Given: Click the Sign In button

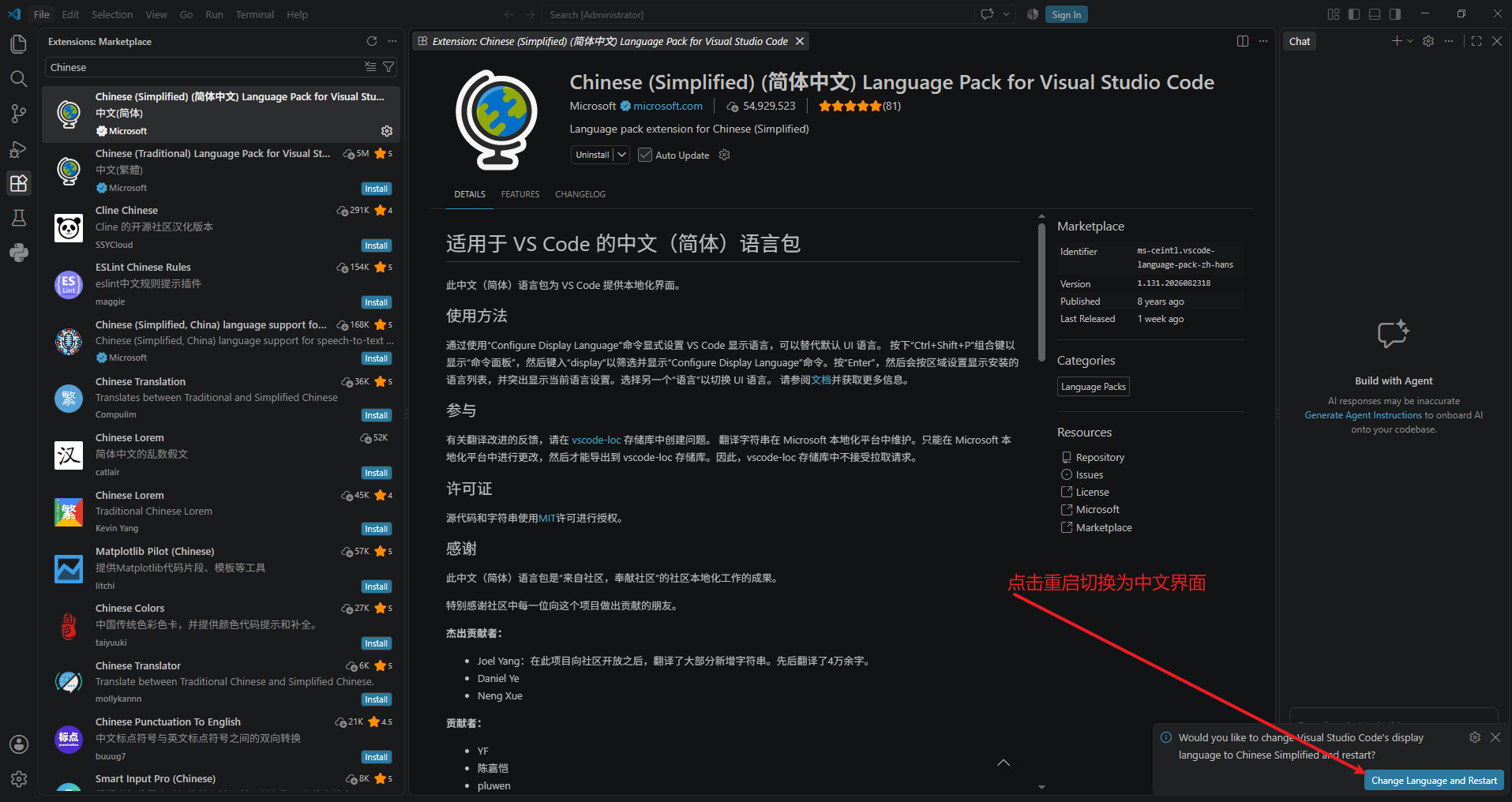Looking at the screenshot, I should [x=1066, y=14].
